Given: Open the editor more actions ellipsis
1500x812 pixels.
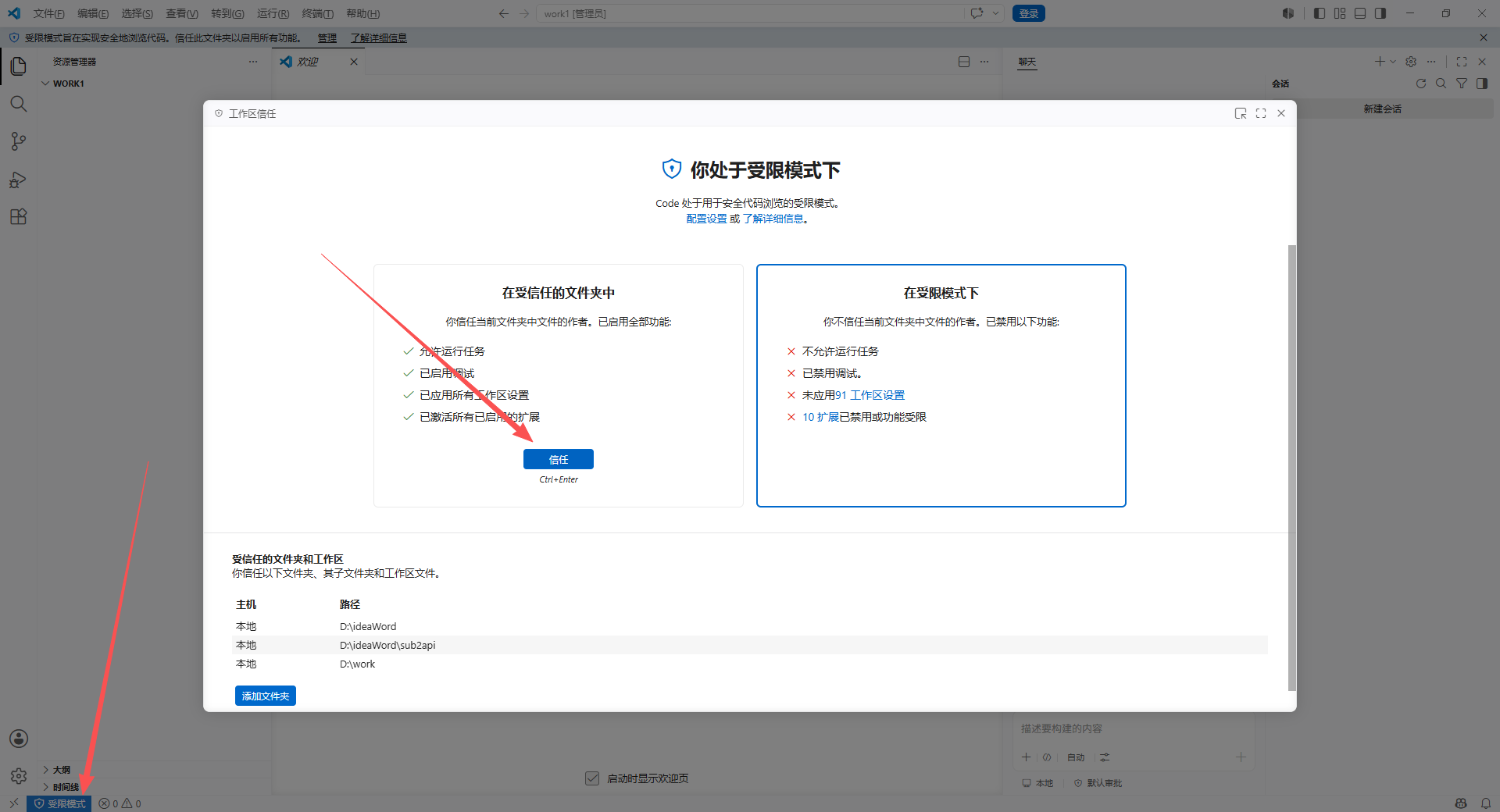Looking at the screenshot, I should point(984,62).
